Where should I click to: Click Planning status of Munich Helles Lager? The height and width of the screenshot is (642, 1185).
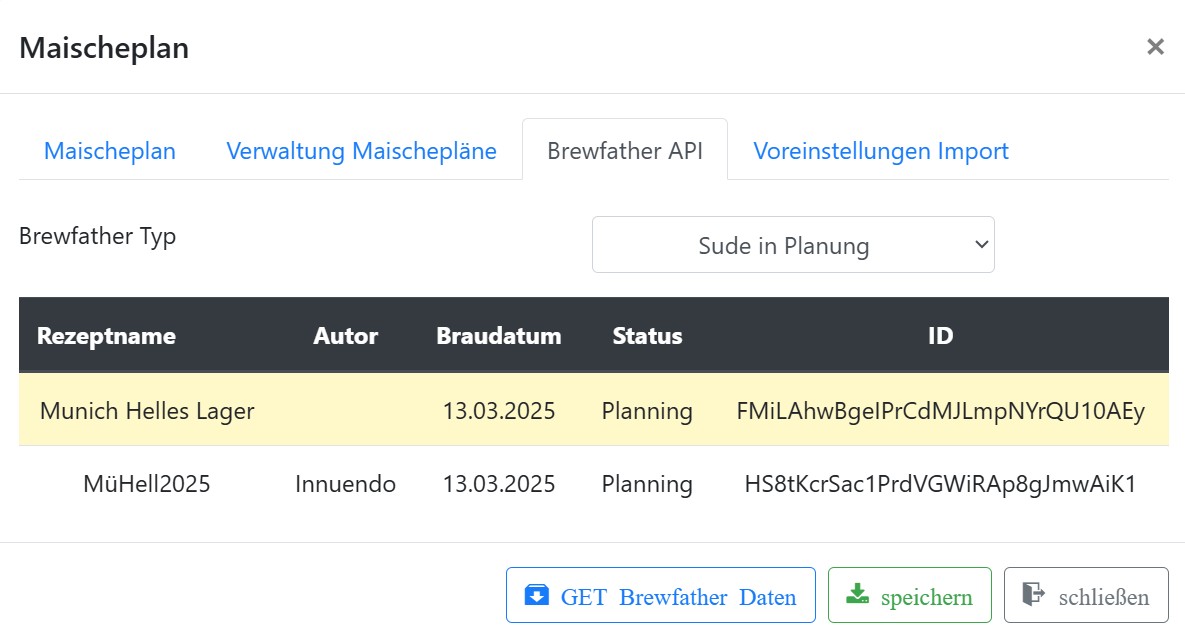click(x=647, y=411)
